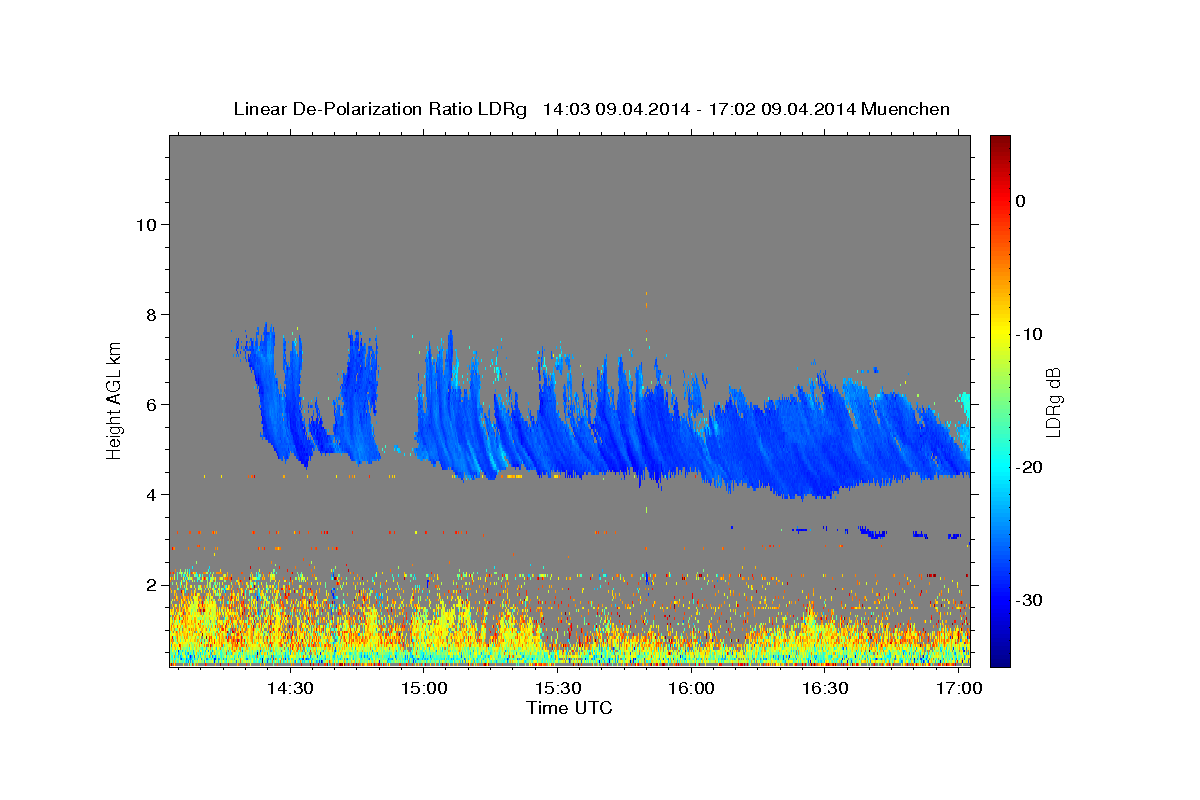
Task: Click the start time '14:03 09.04.2014' in title
Action: click(615, 109)
